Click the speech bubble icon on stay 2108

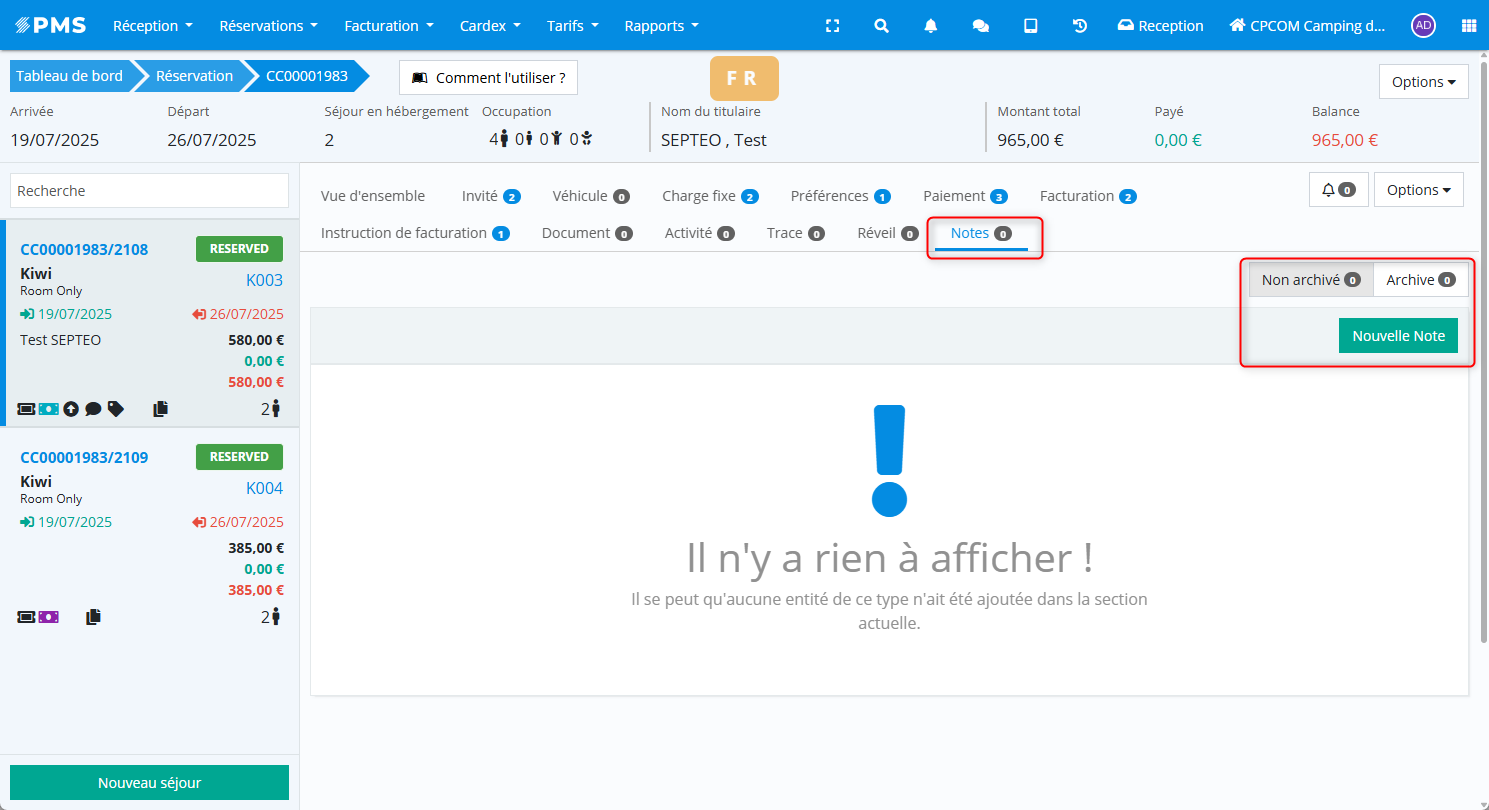pyautogui.click(x=93, y=408)
